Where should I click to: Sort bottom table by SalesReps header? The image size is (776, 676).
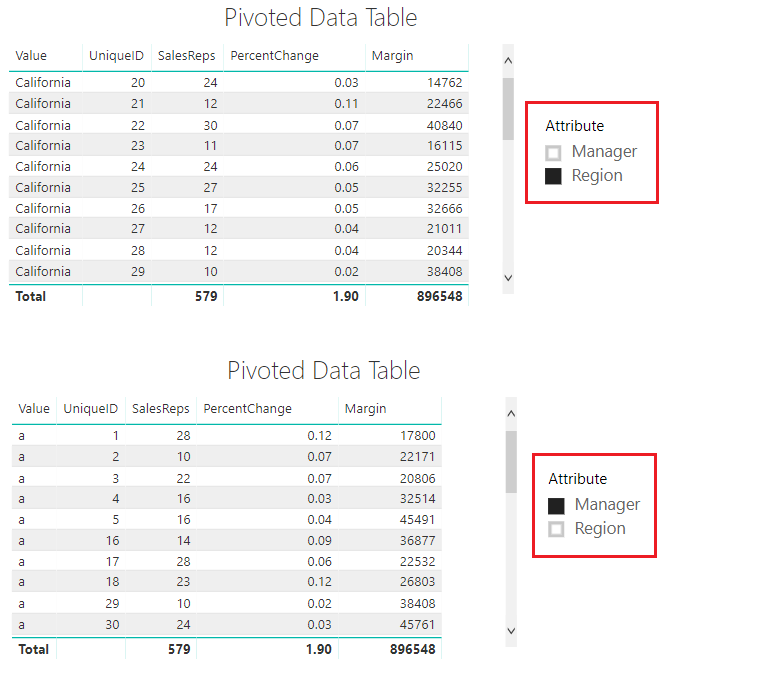[160, 409]
